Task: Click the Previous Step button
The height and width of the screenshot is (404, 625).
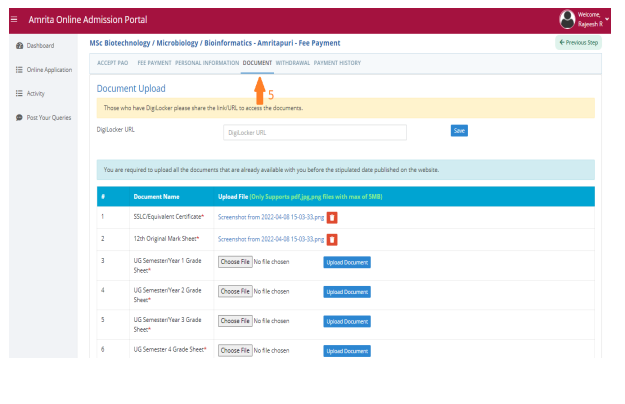Action: (578, 43)
